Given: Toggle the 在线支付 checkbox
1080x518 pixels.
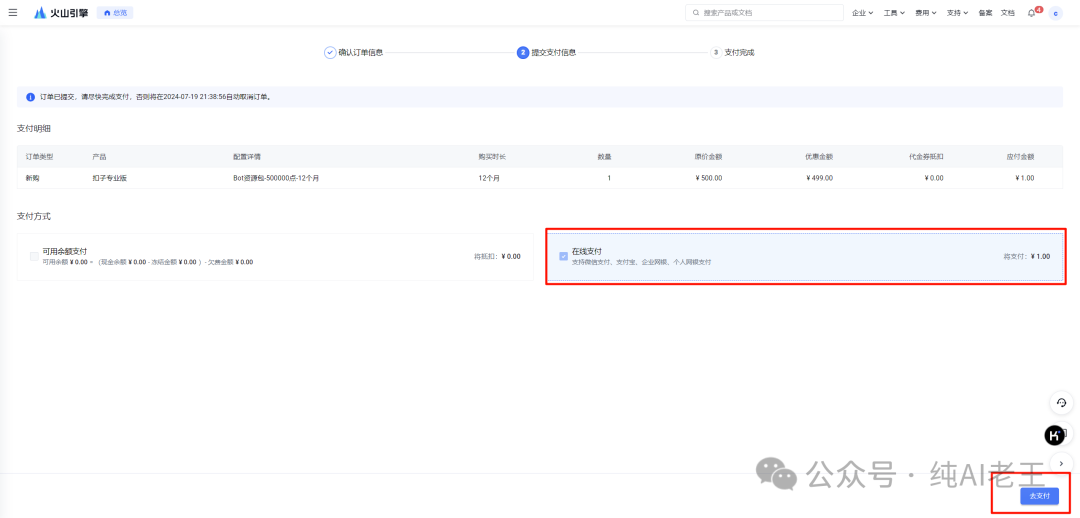Looking at the screenshot, I should click(x=563, y=256).
